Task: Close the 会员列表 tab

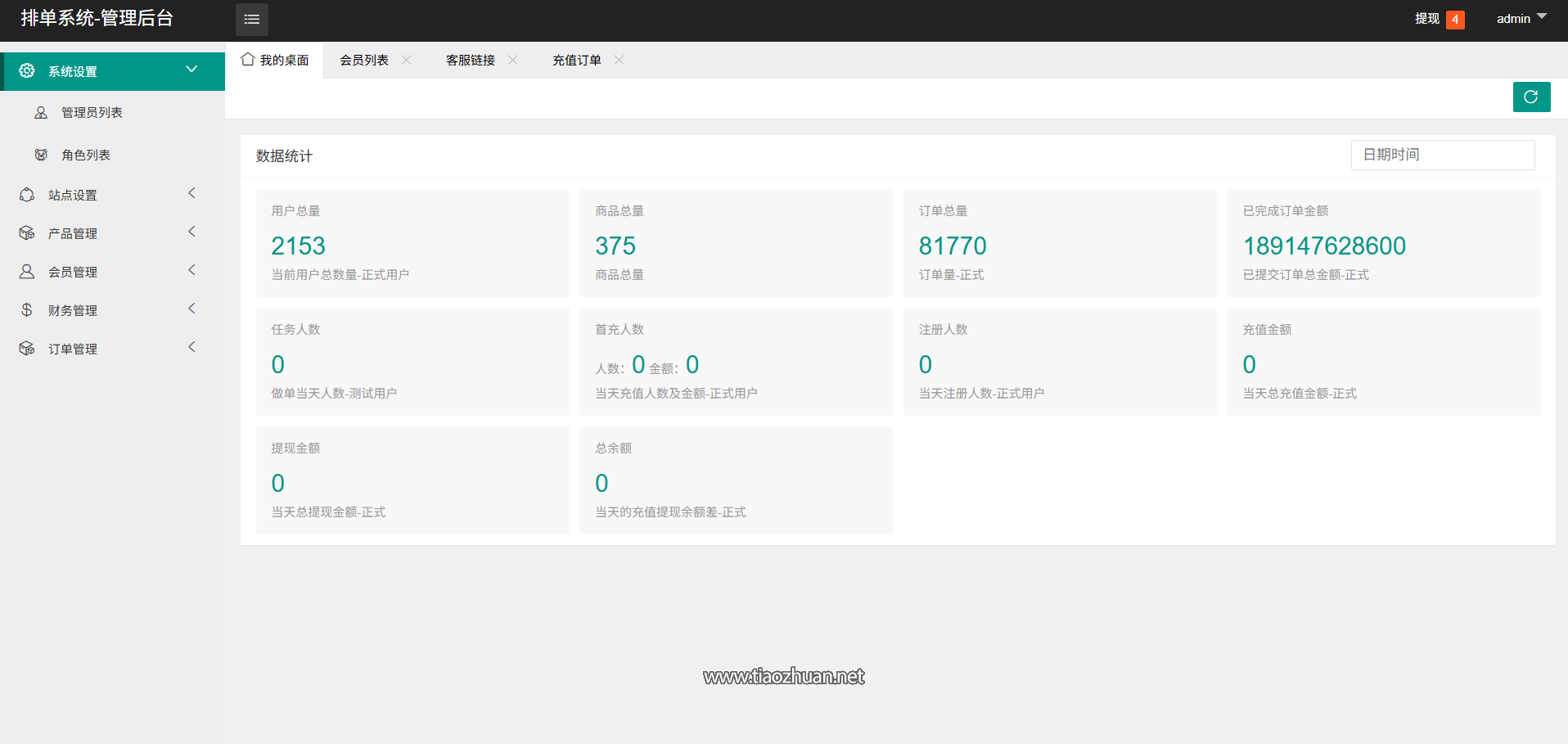Action: (x=406, y=59)
